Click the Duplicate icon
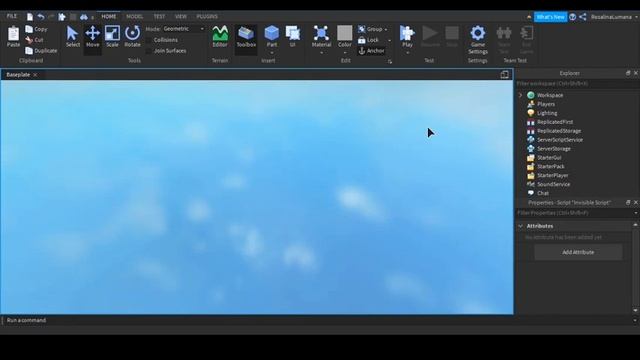 (29, 51)
